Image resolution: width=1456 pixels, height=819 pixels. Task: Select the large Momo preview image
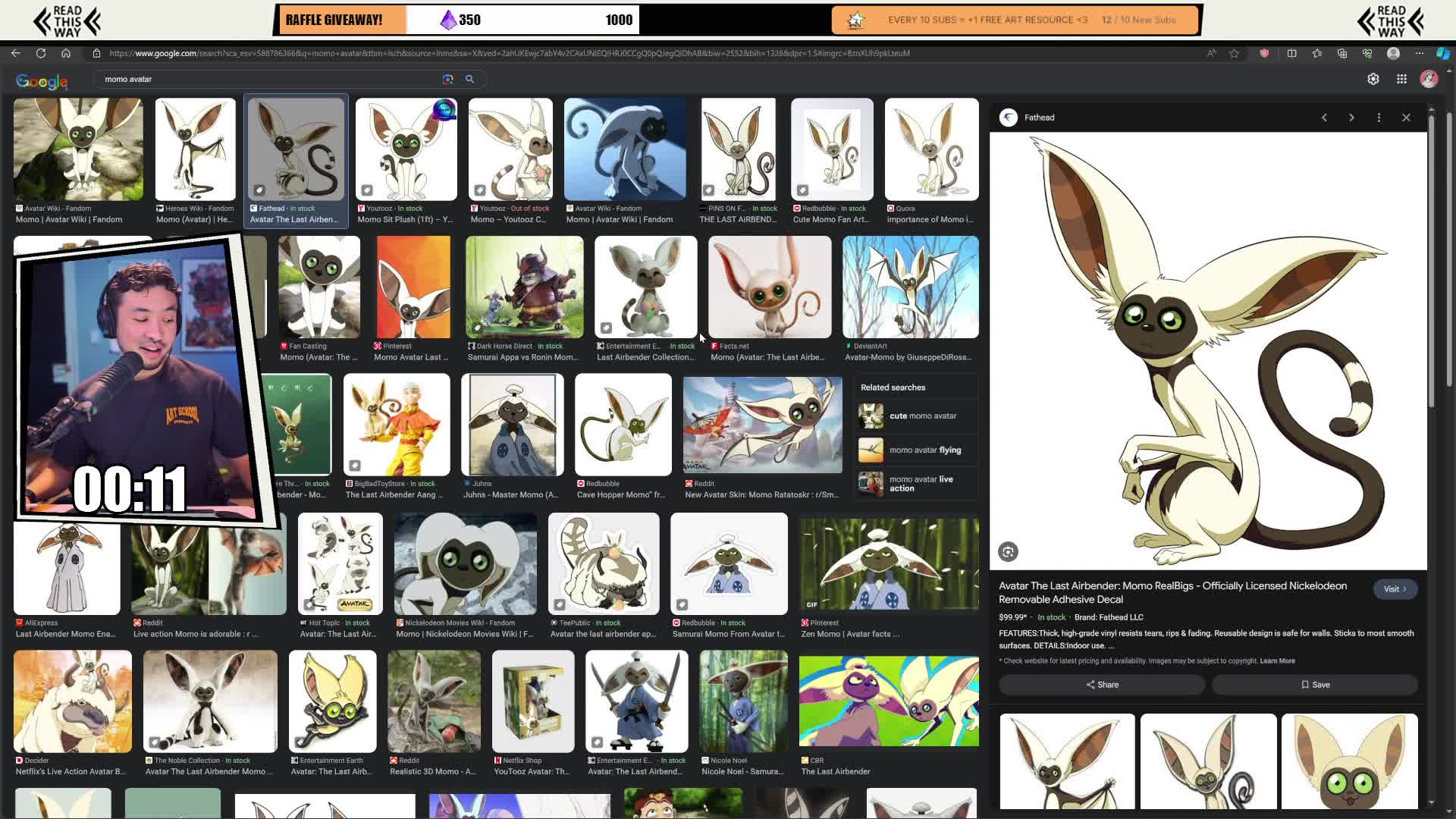[x=1208, y=351]
